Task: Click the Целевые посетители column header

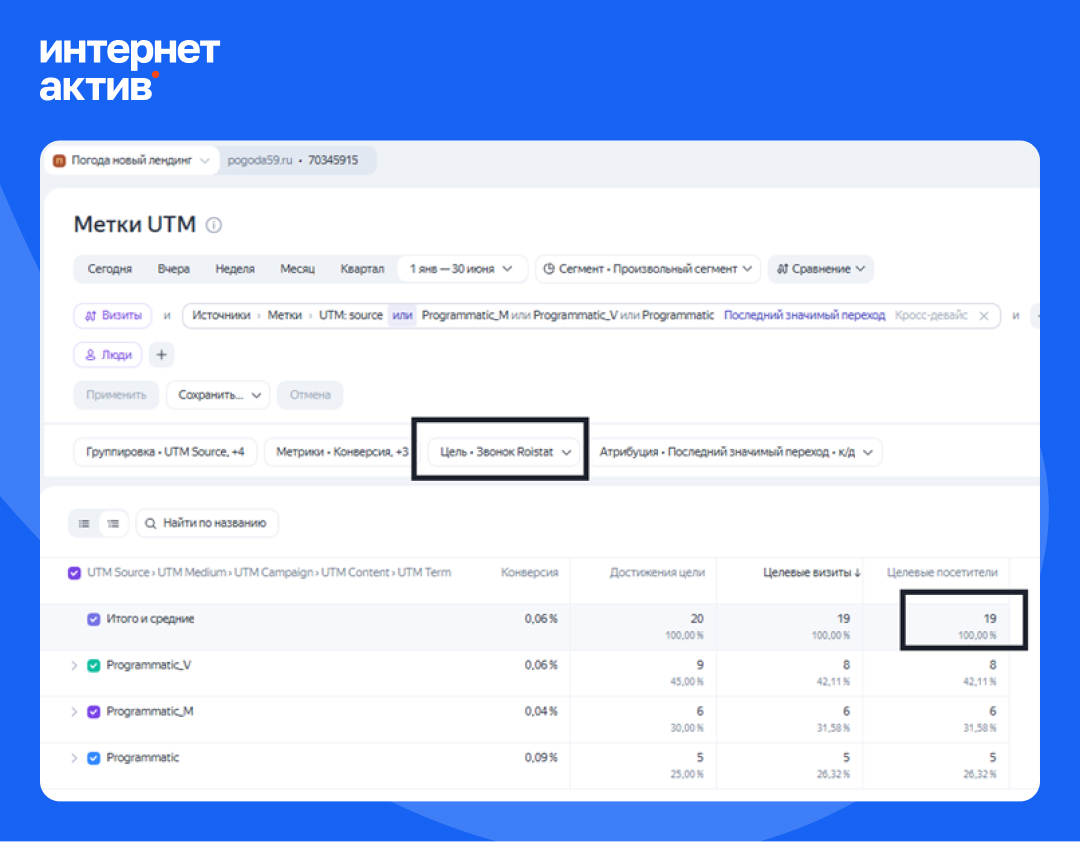Action: 942,573
